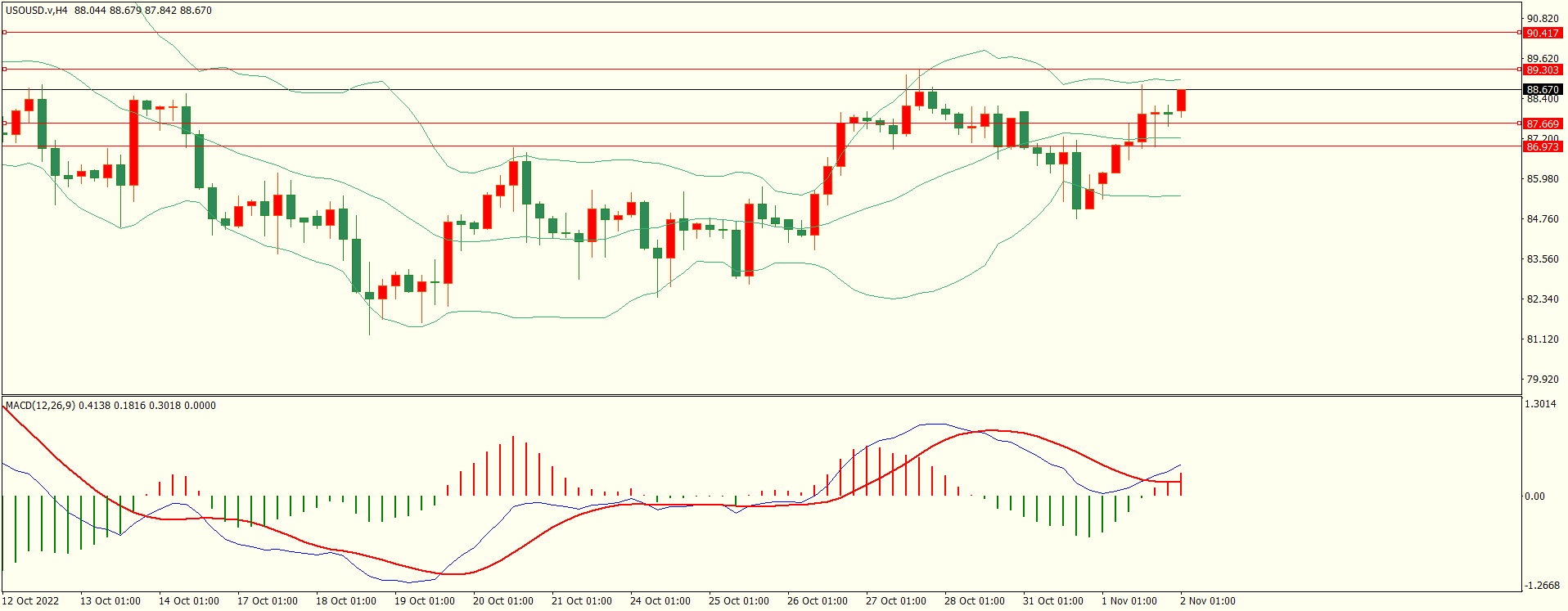This screenshot has width=1568, height=611.
Task: Click the 28 Oct 01:00 date label
Action: click(x=975, y=601)
